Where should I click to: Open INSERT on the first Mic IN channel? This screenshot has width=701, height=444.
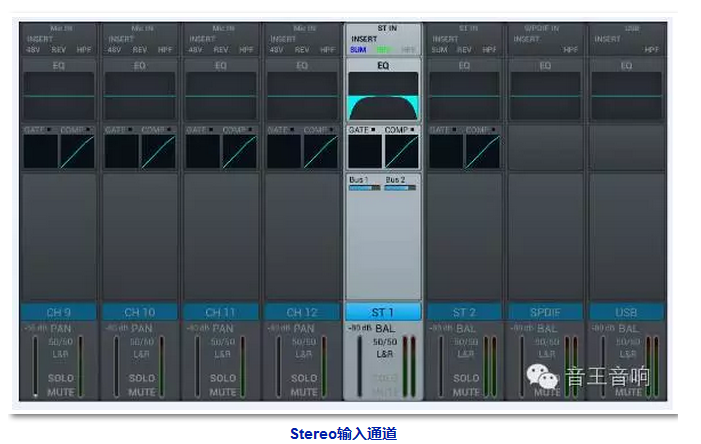pyautogui.click(x=39, y=39)
